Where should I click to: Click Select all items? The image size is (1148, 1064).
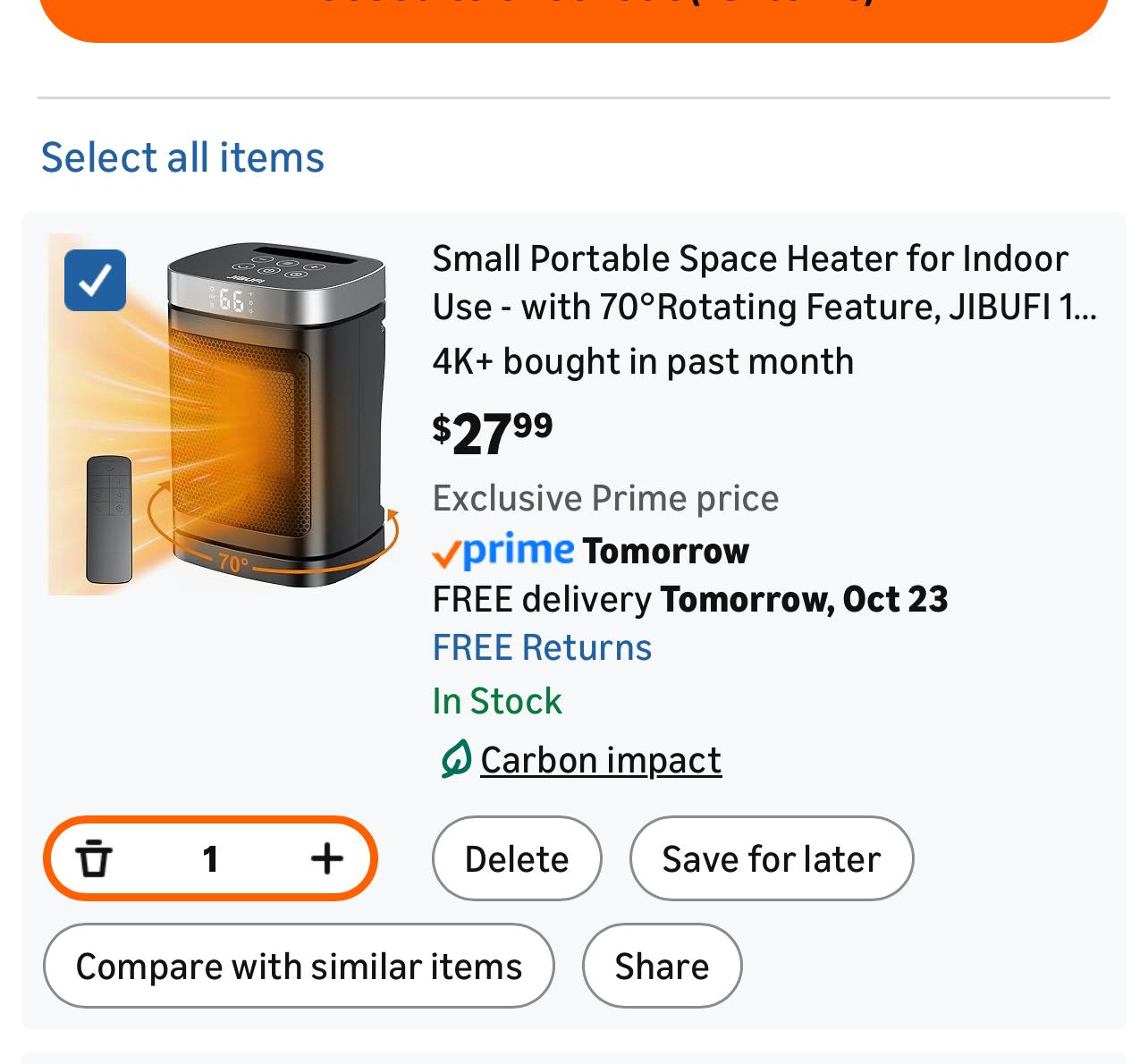181,157
